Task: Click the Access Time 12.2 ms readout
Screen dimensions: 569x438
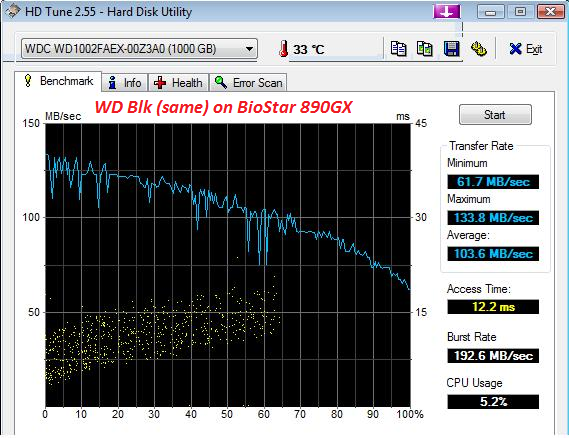Action: point(493,307)
